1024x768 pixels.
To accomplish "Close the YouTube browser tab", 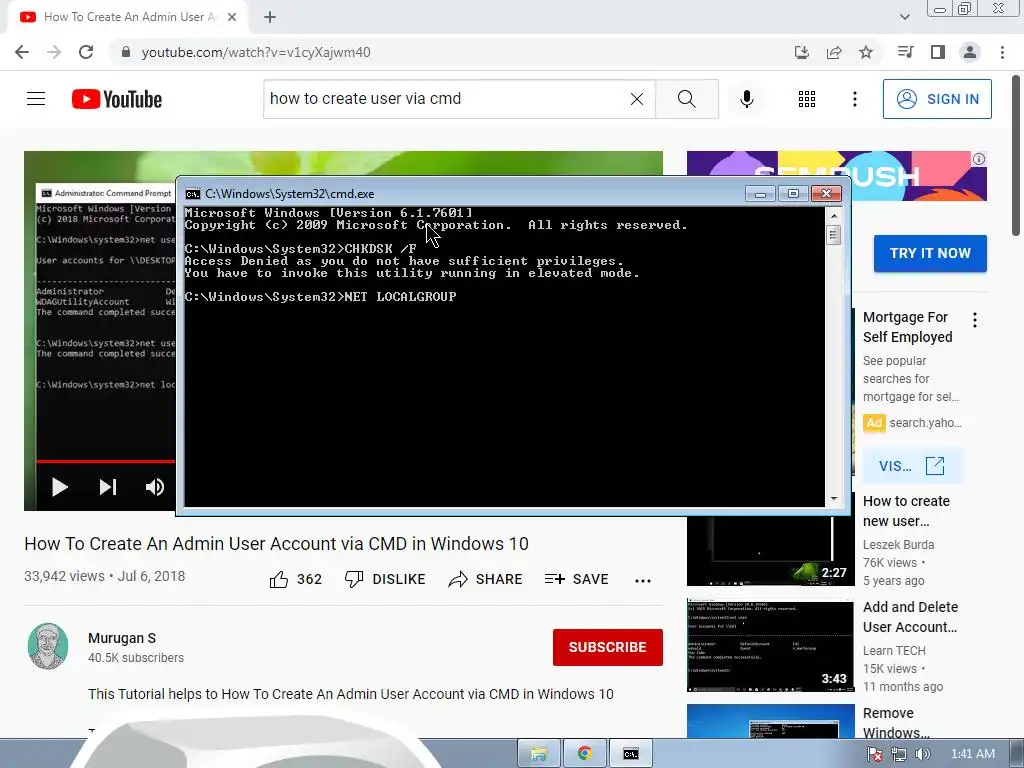I will click(232, 17).
